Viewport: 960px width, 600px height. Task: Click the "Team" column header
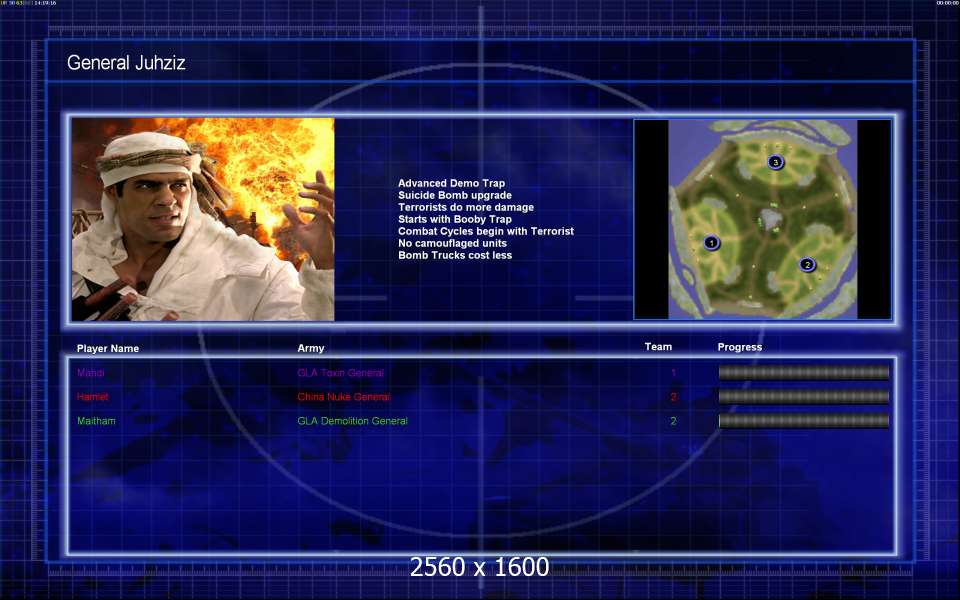(x=658, y=347)
